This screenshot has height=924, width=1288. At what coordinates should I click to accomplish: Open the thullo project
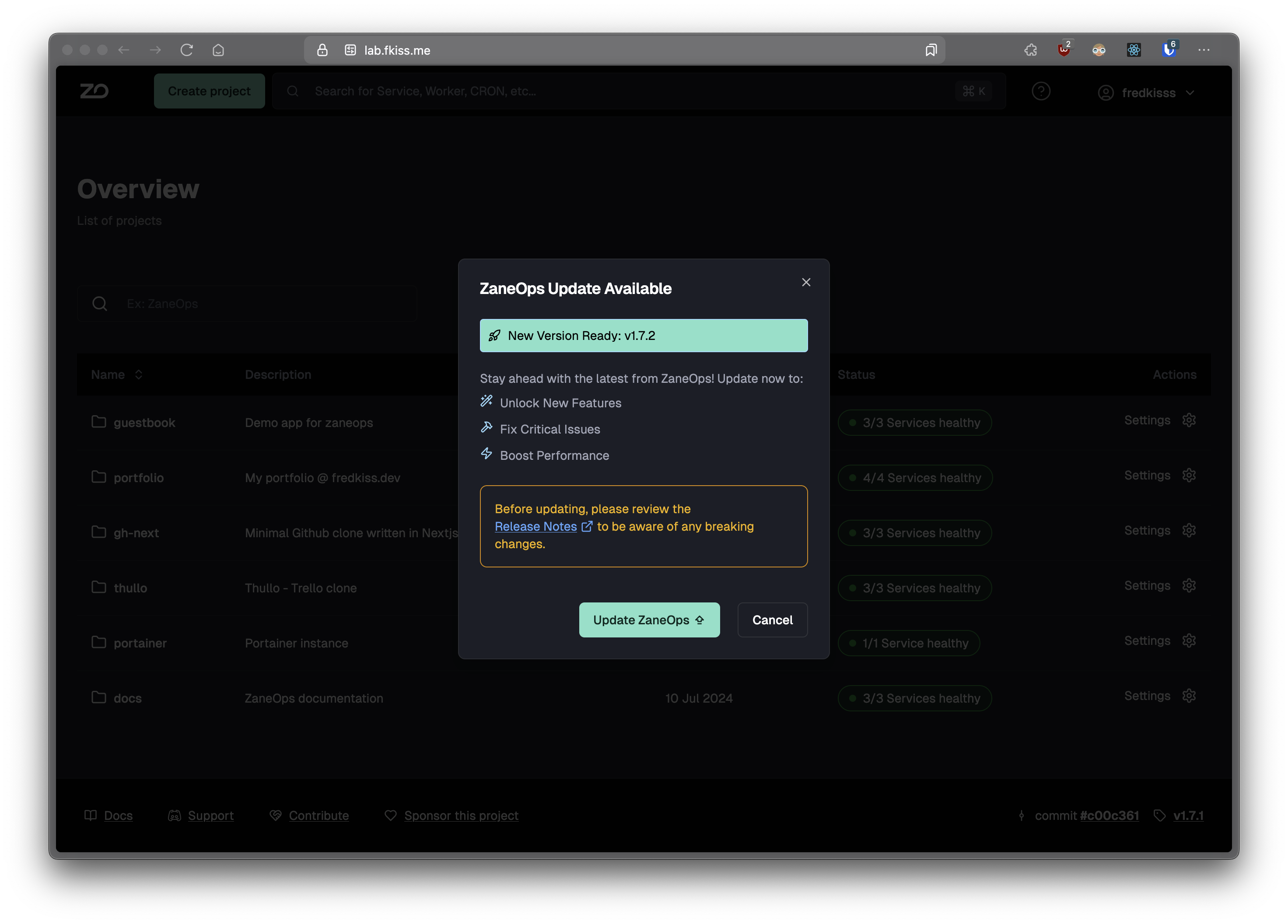[130, 588]
